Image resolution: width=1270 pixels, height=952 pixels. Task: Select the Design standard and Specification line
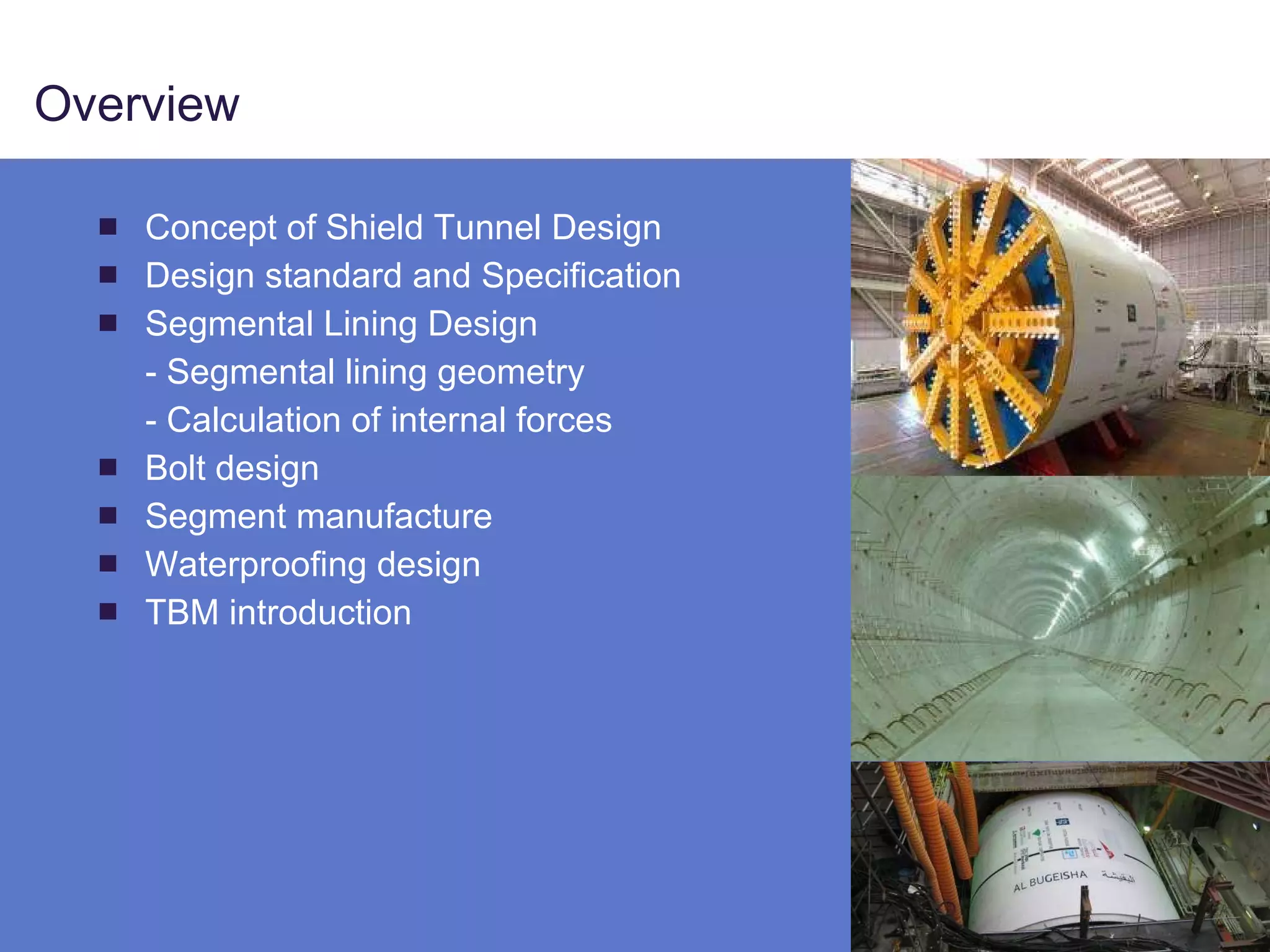point(413,276)
